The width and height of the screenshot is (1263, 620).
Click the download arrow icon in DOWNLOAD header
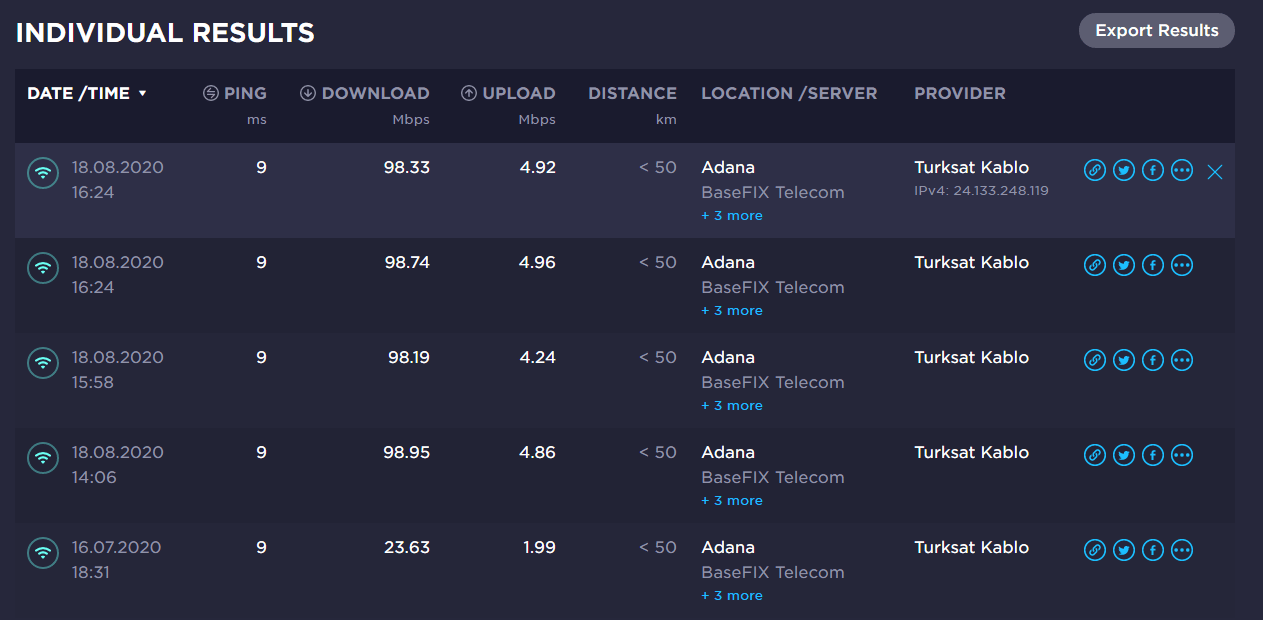click(x=306, y=92)
